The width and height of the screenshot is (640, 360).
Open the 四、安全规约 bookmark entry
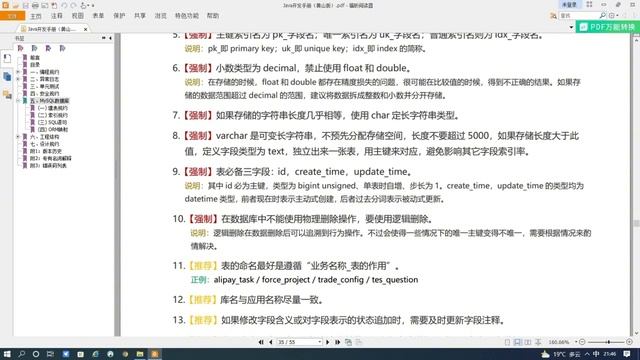[x=44, y=94]
